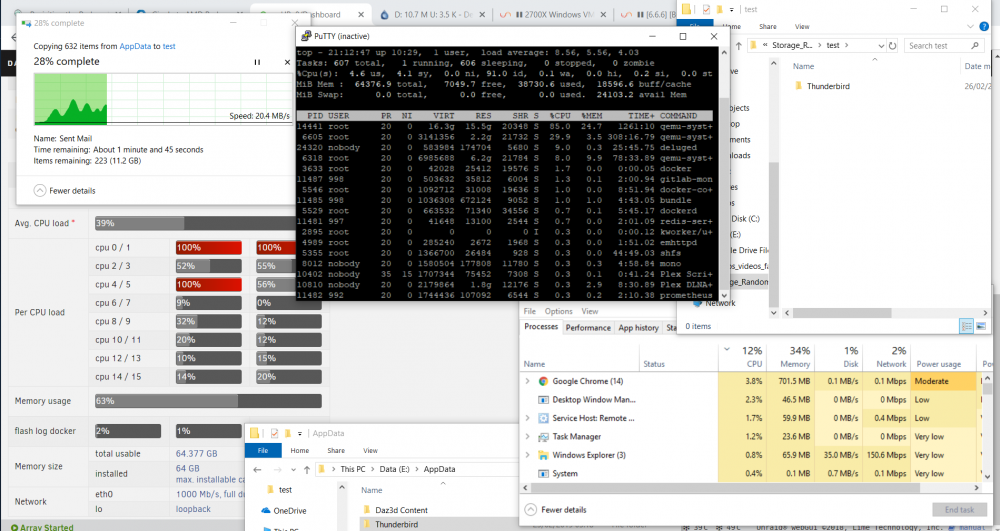Cancel the copy with the X beside pause
This screenshot has height=531, width=1000.
coord(287,62)
